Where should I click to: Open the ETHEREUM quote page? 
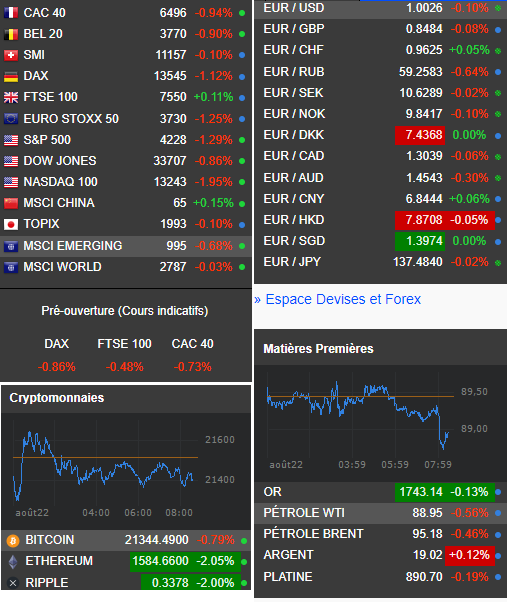[59, 561]
